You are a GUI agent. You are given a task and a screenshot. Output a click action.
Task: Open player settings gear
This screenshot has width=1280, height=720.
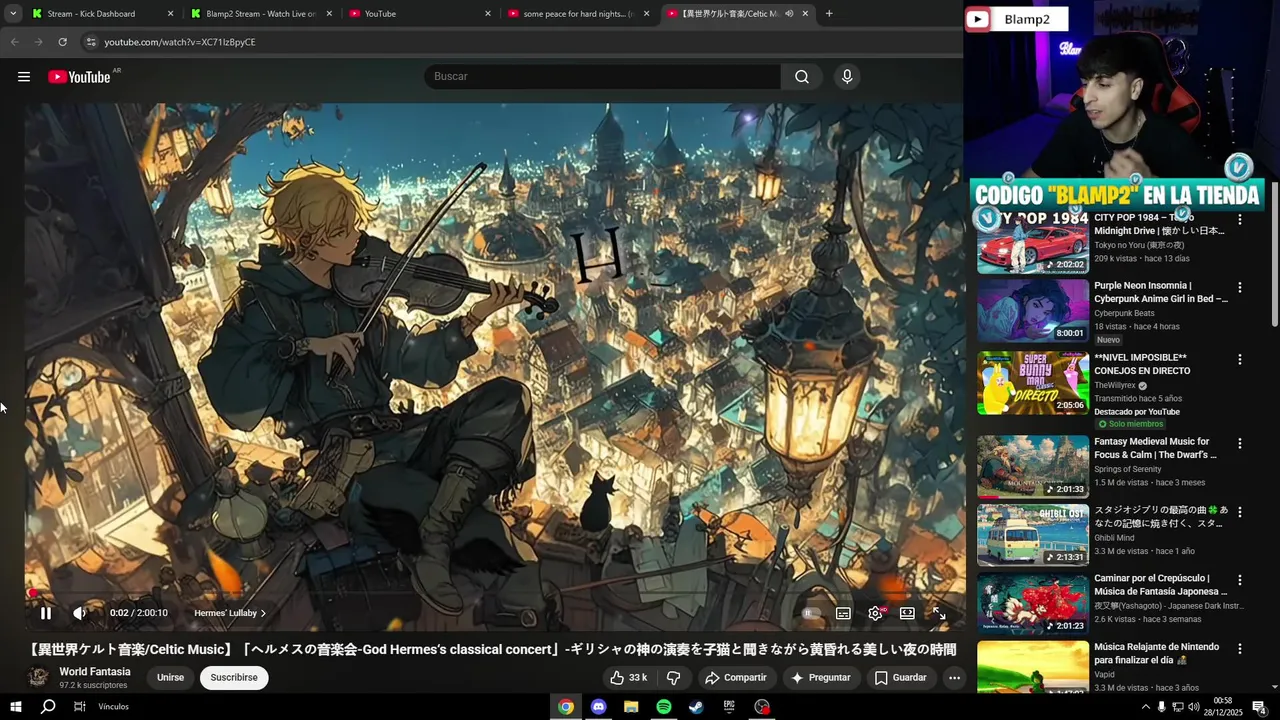tap(875, 613)
